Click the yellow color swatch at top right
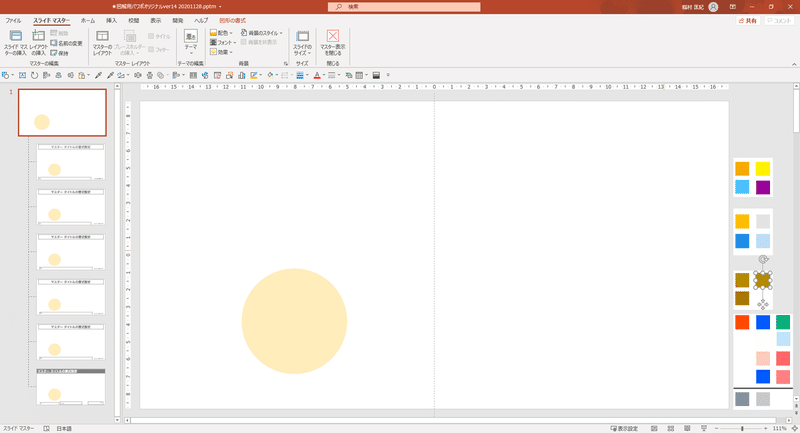This screenshot has width=800, height=433. tap(763, 168)
